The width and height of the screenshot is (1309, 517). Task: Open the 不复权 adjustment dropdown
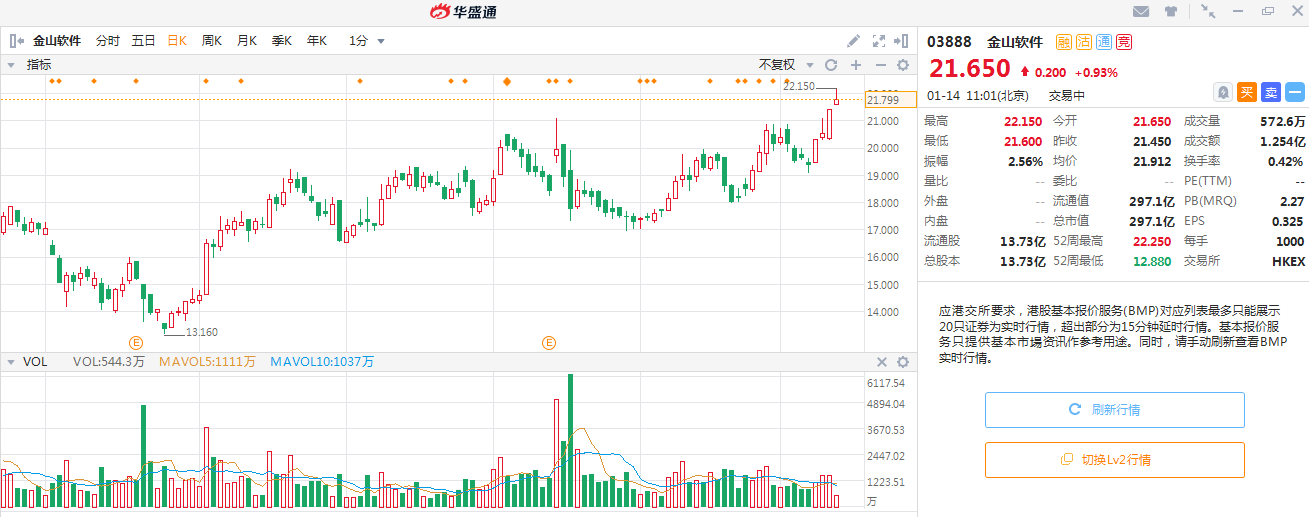(x=782, y=65)
